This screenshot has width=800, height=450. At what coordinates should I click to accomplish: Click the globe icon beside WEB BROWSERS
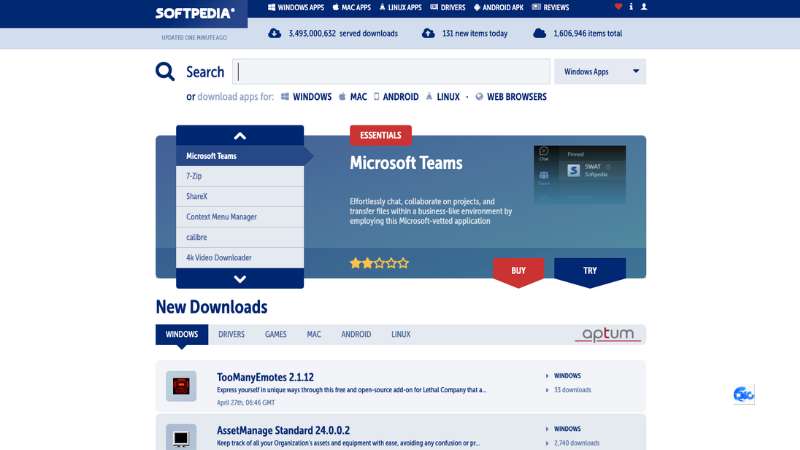click(479, 96)
